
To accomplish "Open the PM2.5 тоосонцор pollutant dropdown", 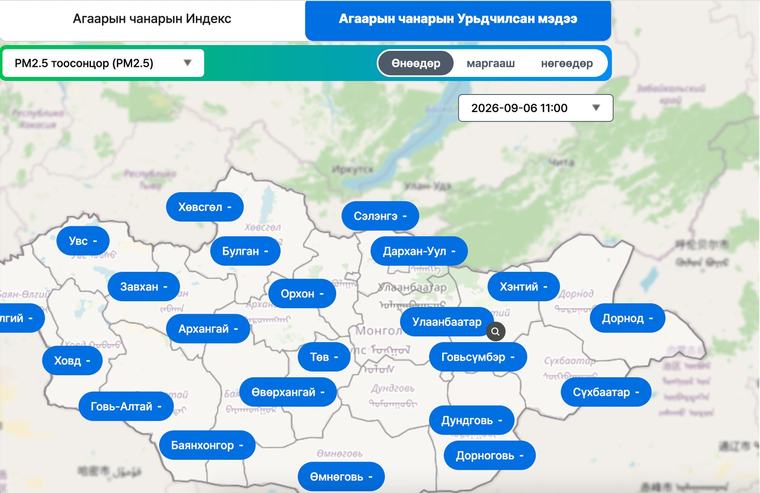I will tap(103, 63).
